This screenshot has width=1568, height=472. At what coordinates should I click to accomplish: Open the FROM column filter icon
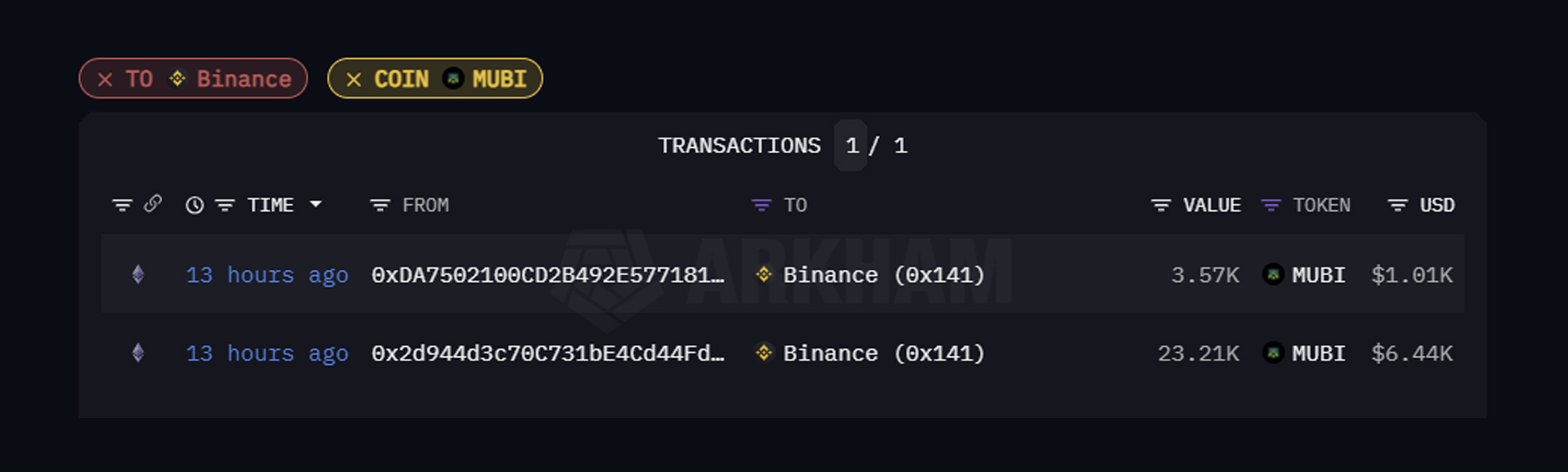tap(380, 206)
